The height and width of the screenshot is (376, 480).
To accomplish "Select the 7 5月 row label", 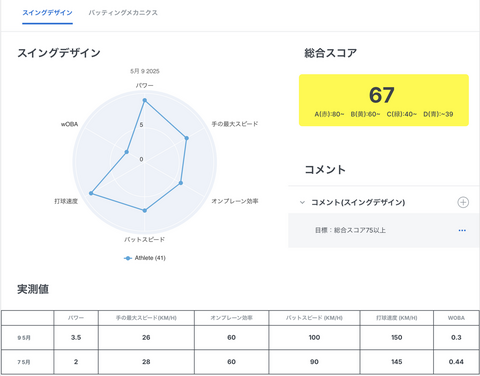I will coord(24,362).
